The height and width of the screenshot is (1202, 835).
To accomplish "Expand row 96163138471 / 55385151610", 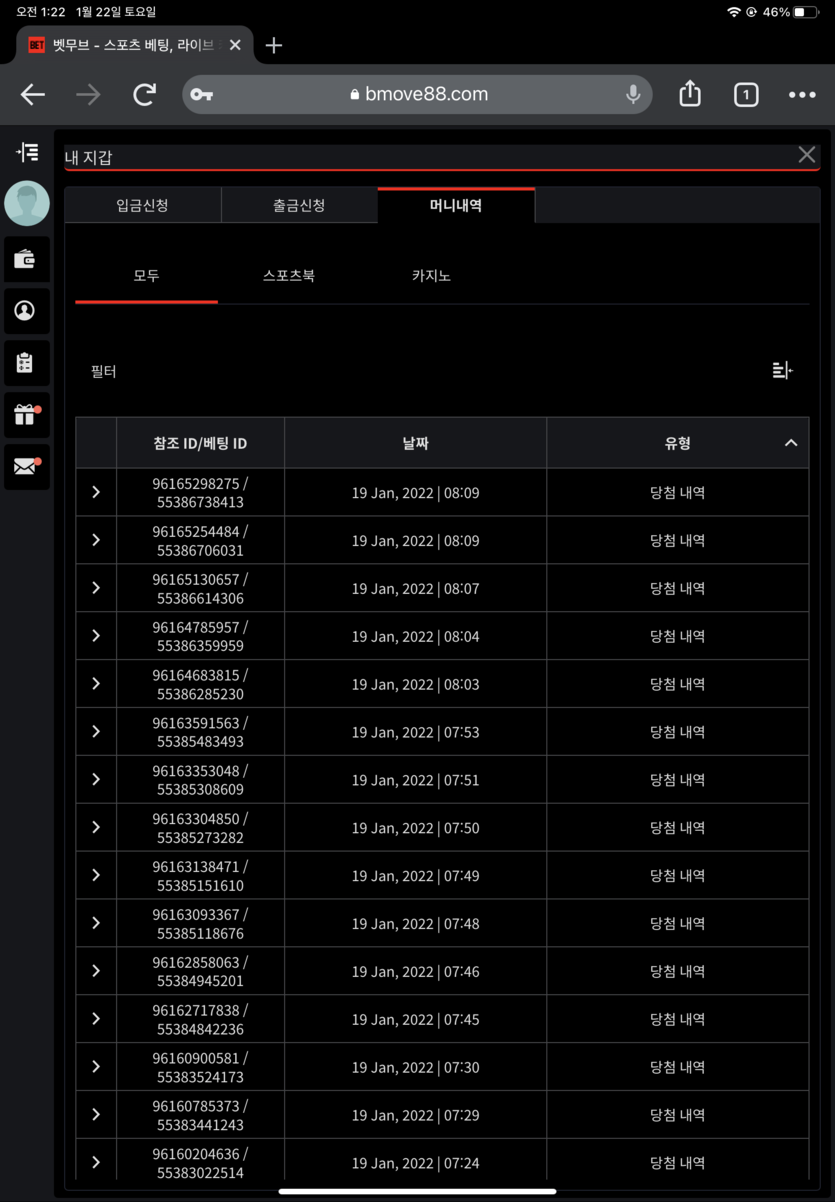I will (x=96, y=875).
